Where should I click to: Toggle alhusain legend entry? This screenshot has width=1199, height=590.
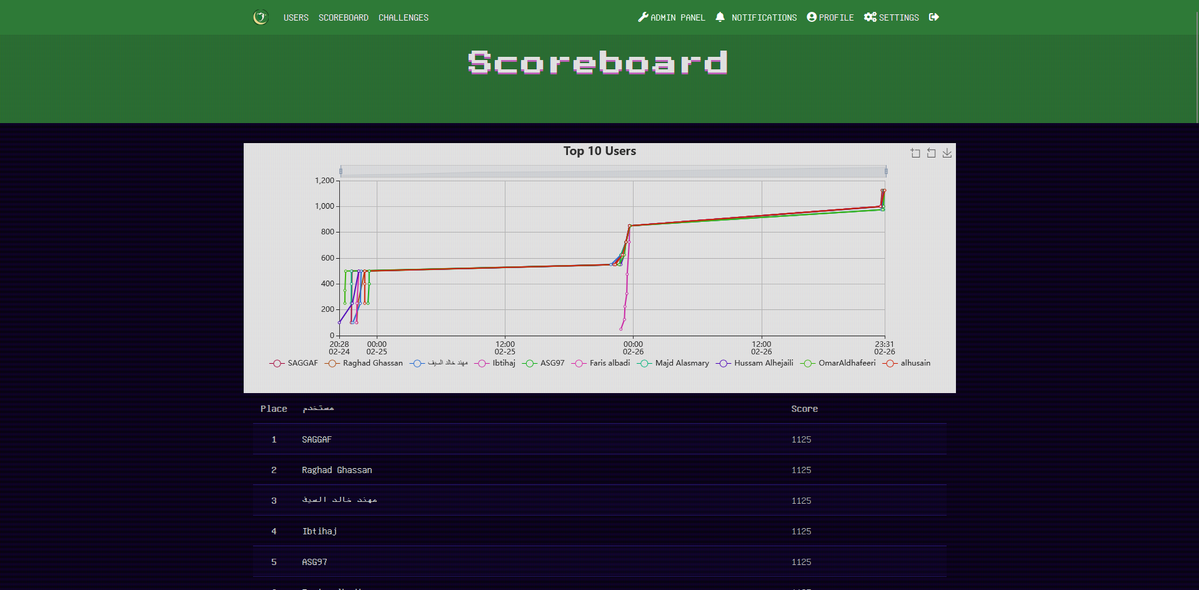[907, 363]
